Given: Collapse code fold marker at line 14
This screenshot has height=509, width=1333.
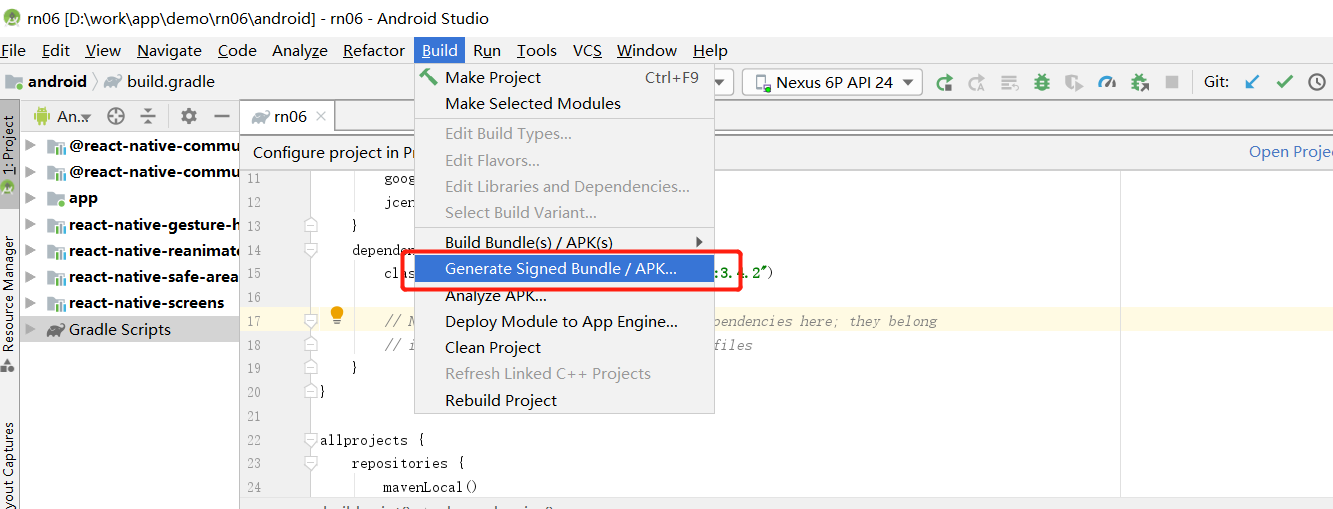Looking at the screenshot, I should click(x=311, y=249).
